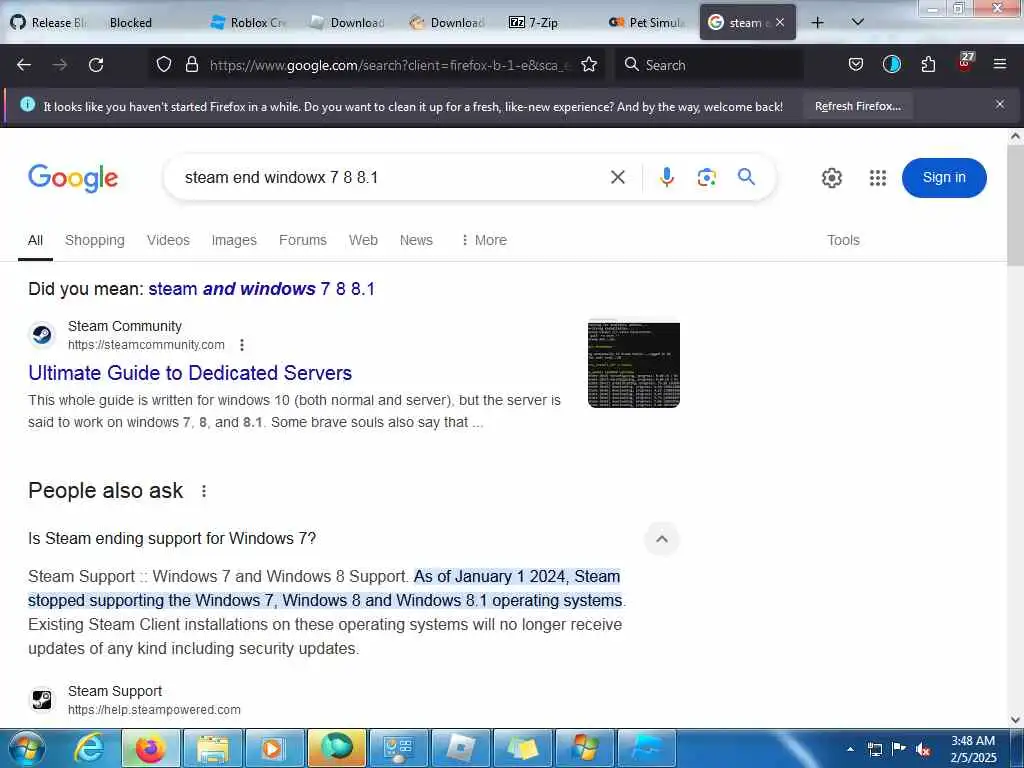Go back to the previous page

(x=24, y=65)
